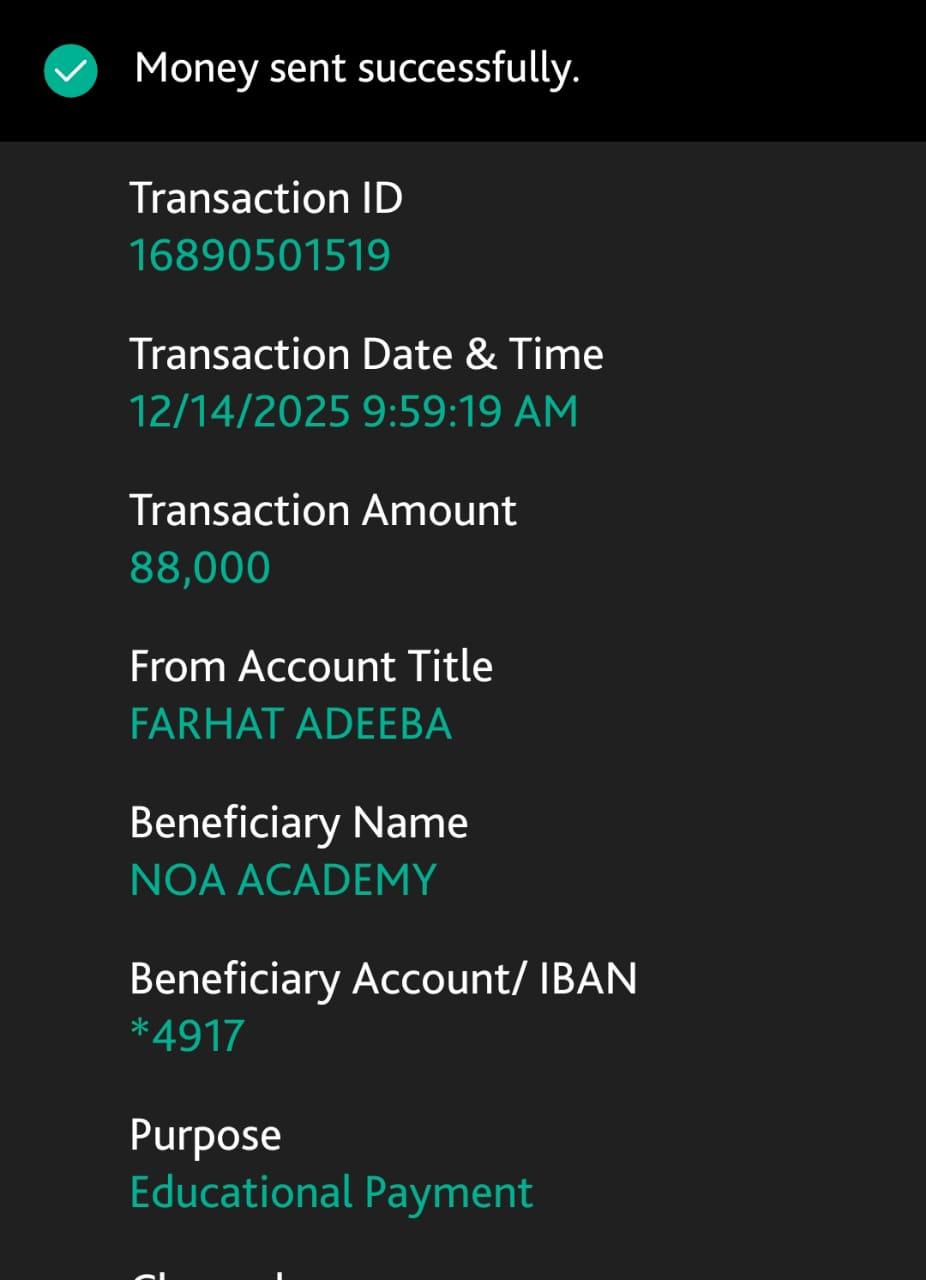Tap the amount value 88,000
This screenshot has height=1280, width=926.
[200, 568]
